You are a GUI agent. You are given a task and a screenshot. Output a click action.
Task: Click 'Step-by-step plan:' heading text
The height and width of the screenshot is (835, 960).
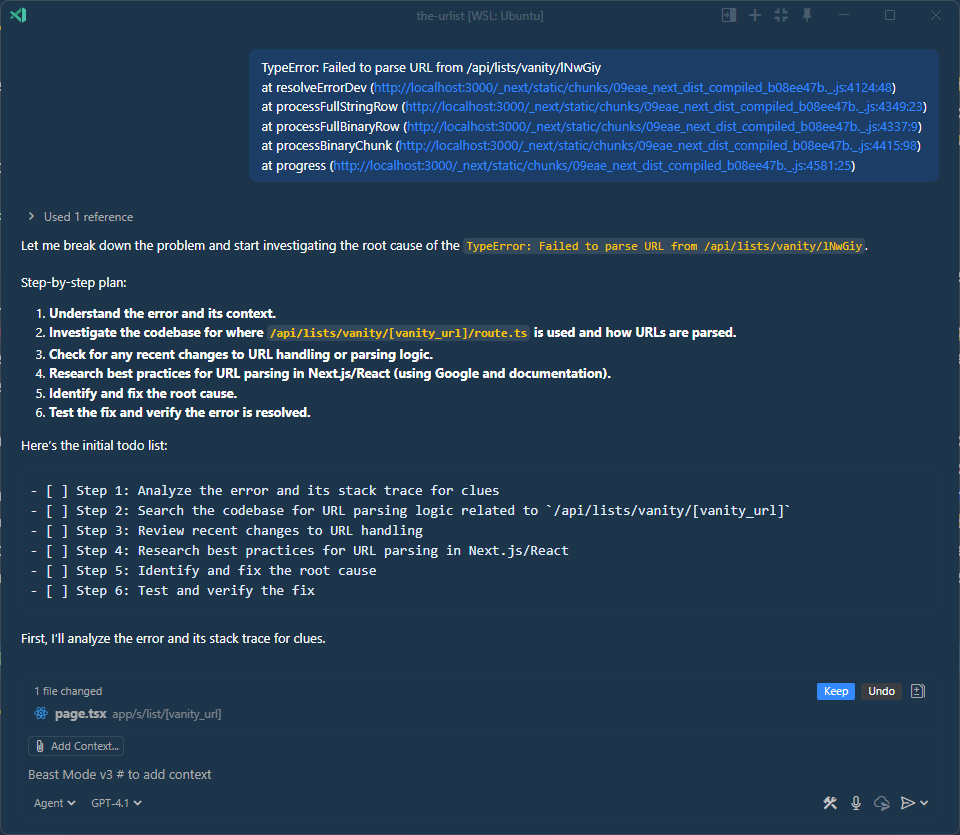73,283
